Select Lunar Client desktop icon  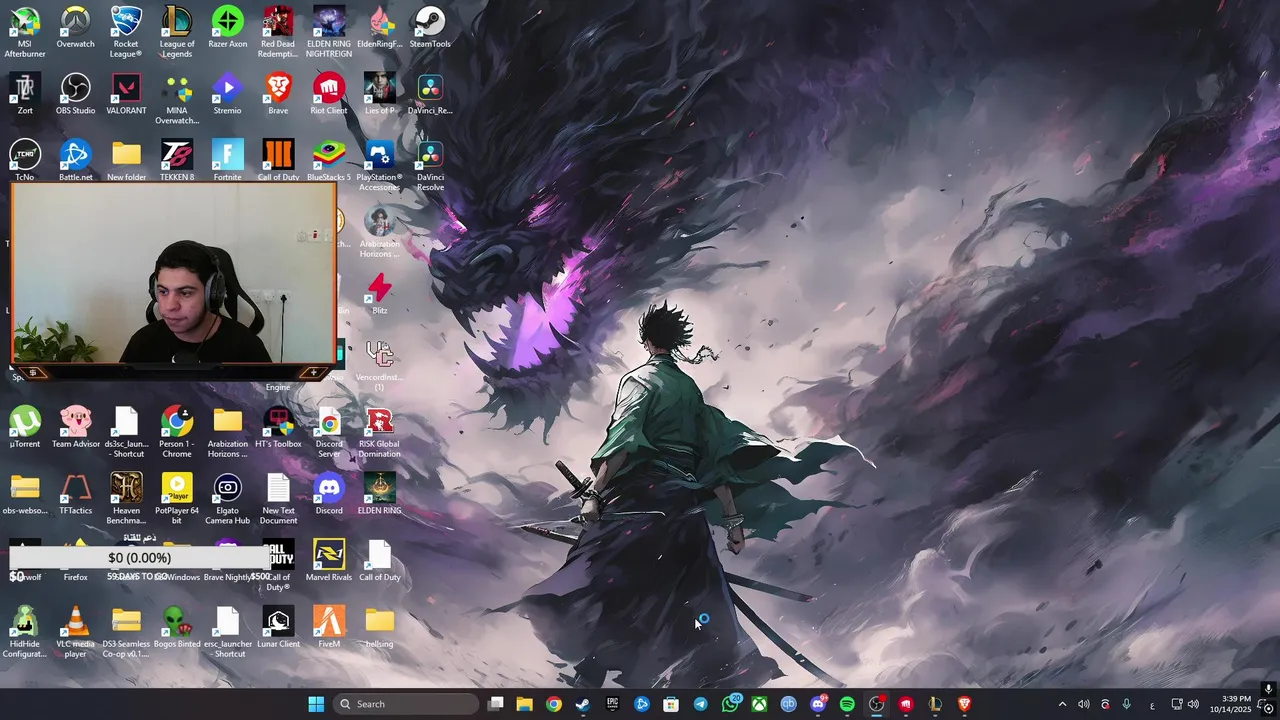click(x=278, y=628)
